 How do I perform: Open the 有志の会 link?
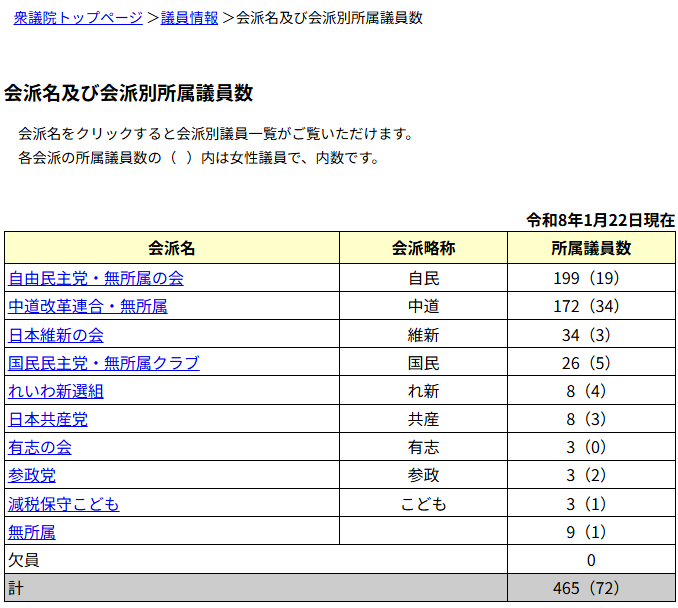tap(40, 447)
